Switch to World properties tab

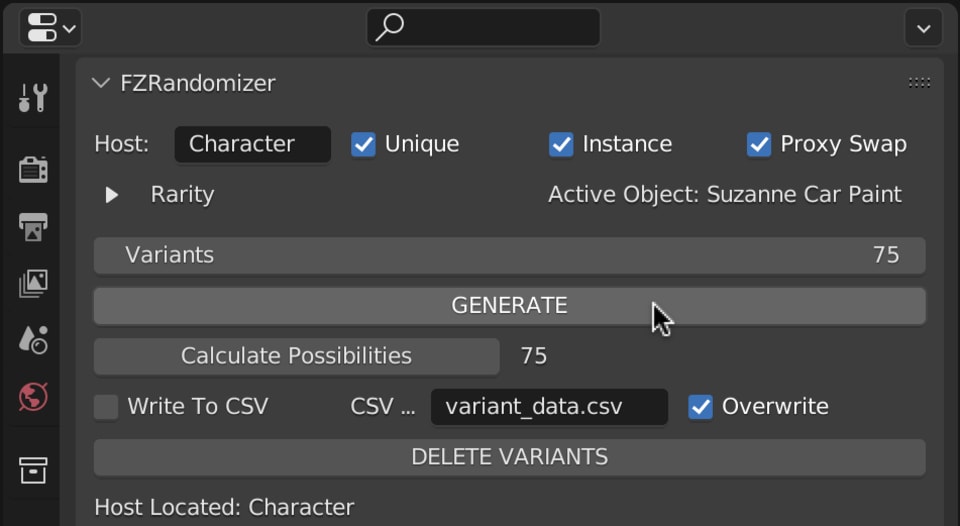click(x=33, y=397)
